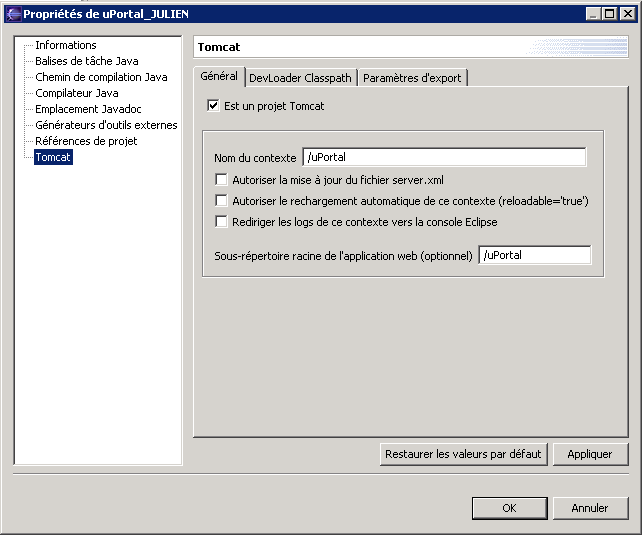Open Emplacement Javadoc settings

point(86,109)
